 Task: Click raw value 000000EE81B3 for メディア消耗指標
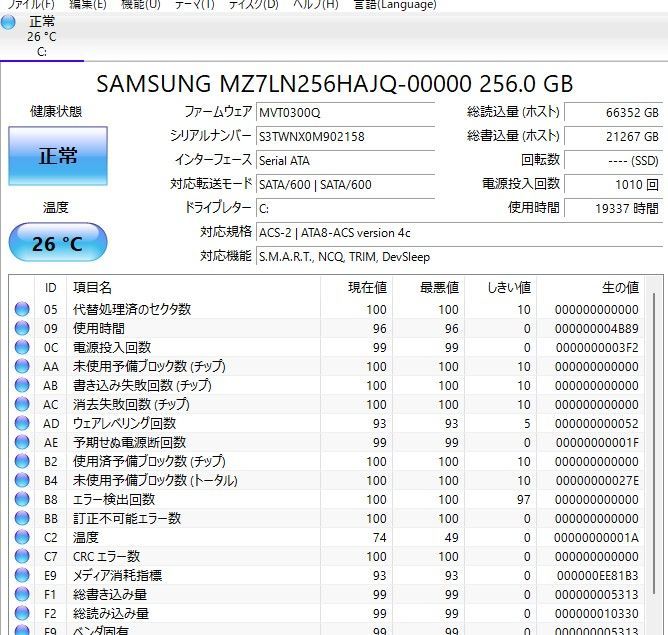(598, 576)
